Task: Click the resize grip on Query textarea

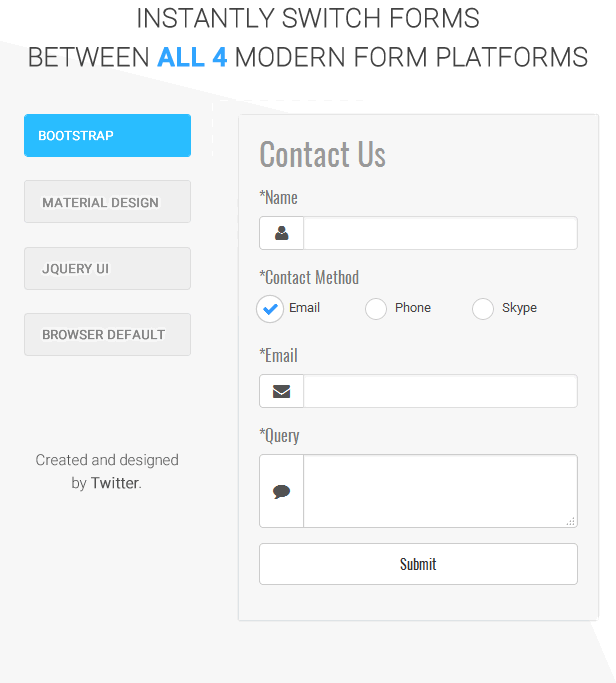Action: [x=571, y=521]
